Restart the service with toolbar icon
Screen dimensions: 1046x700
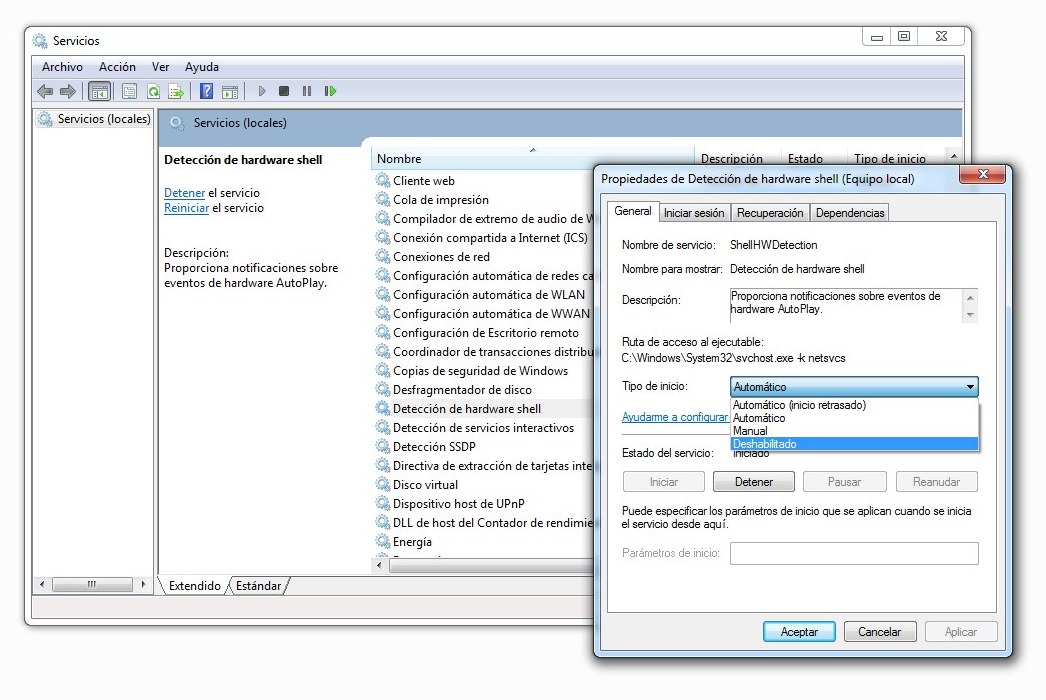pos(330,91)
